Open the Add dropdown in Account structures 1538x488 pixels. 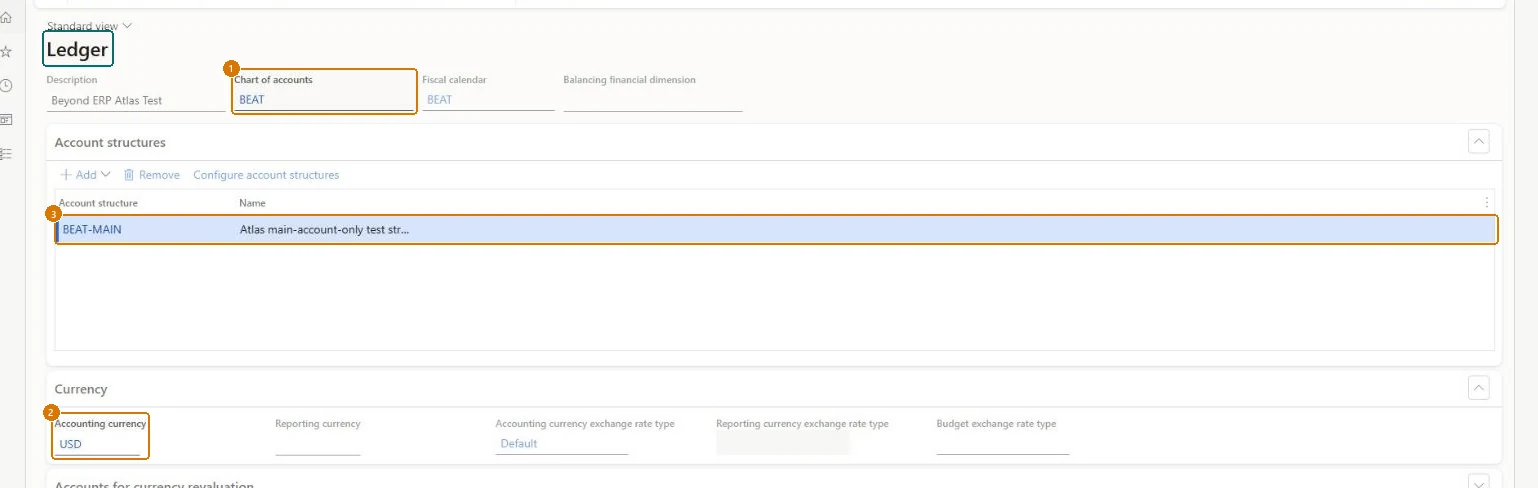(85, 175)
